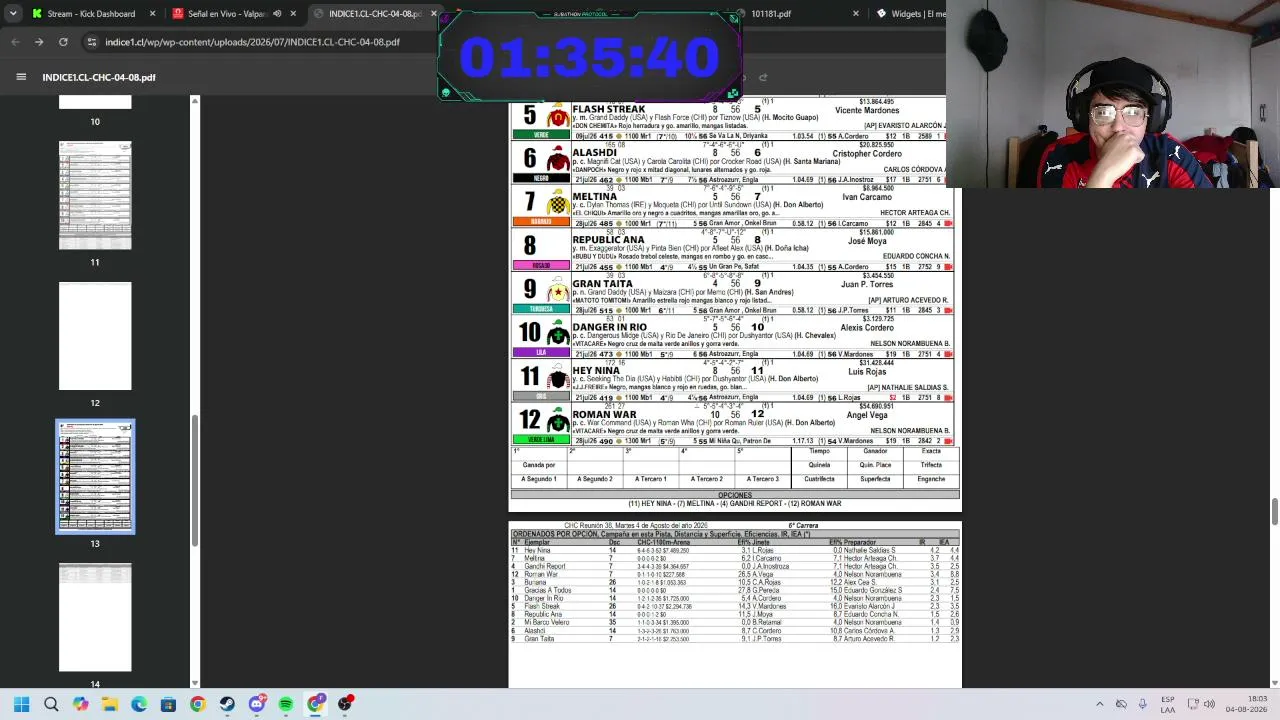Viewport: 1280px width, 720px height.
Task: Select page 12 thumbnail in sidebar
Action: pyautogui.click(x=95, y=336)
